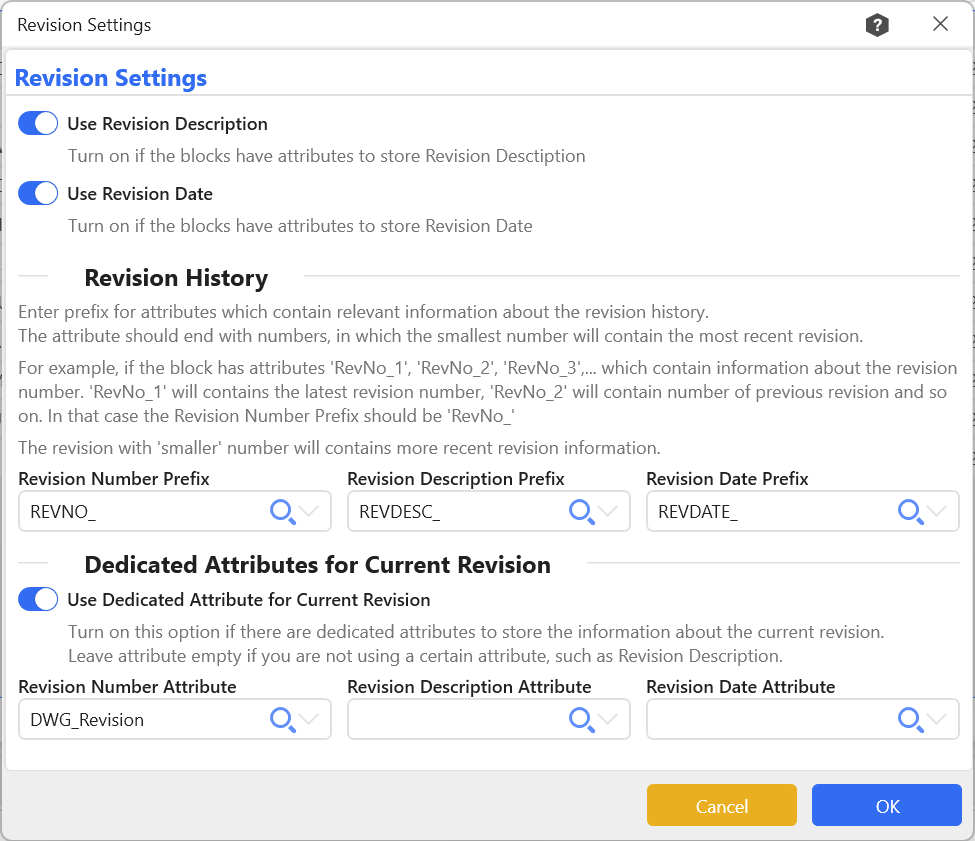
Task: Close the Revision Settings dialog window
Action: click(940, 25)
